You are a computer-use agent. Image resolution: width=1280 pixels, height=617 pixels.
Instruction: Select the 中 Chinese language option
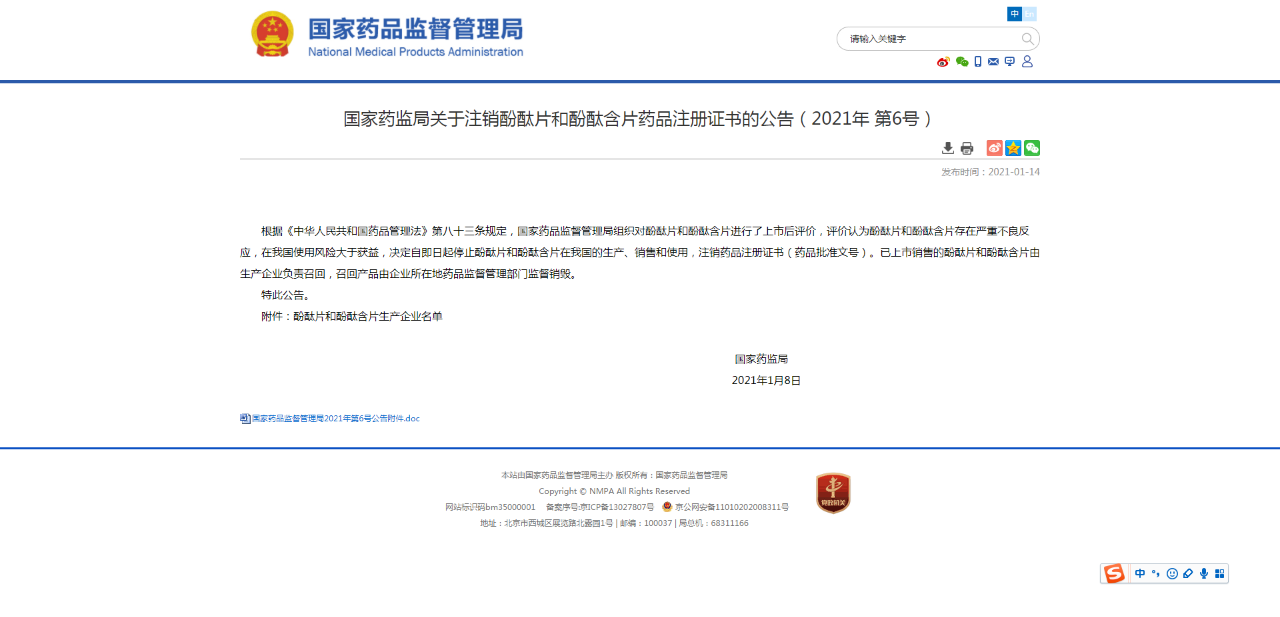click(1014, 14)
